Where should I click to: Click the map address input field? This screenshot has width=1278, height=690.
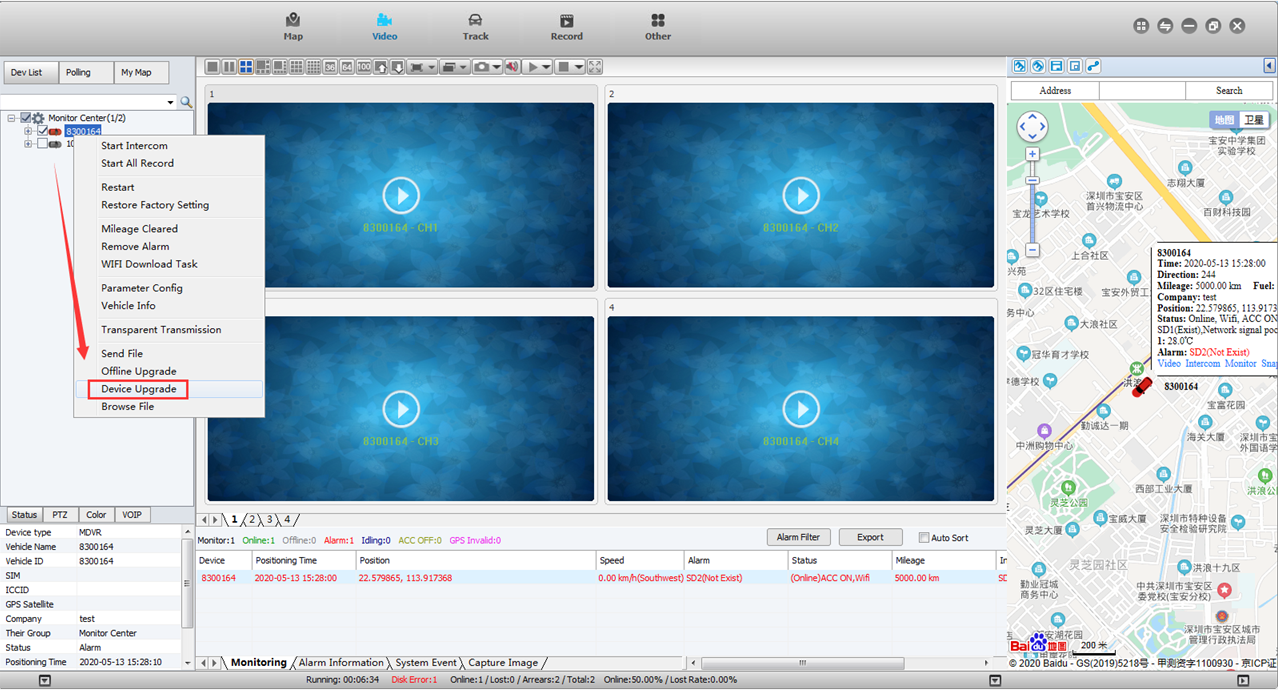tap(1142, 90)
